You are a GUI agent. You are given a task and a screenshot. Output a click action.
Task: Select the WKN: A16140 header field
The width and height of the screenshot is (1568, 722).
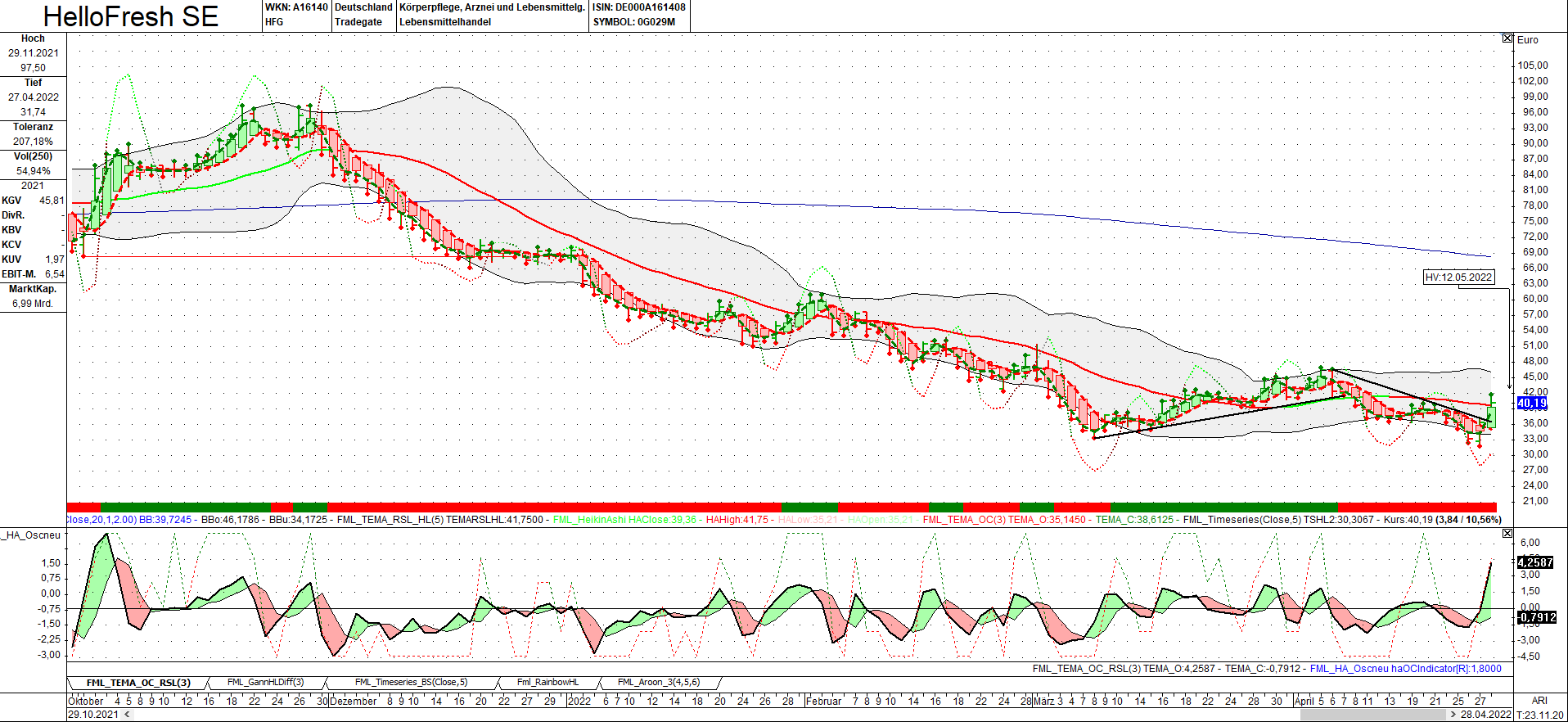pos(296,7)
